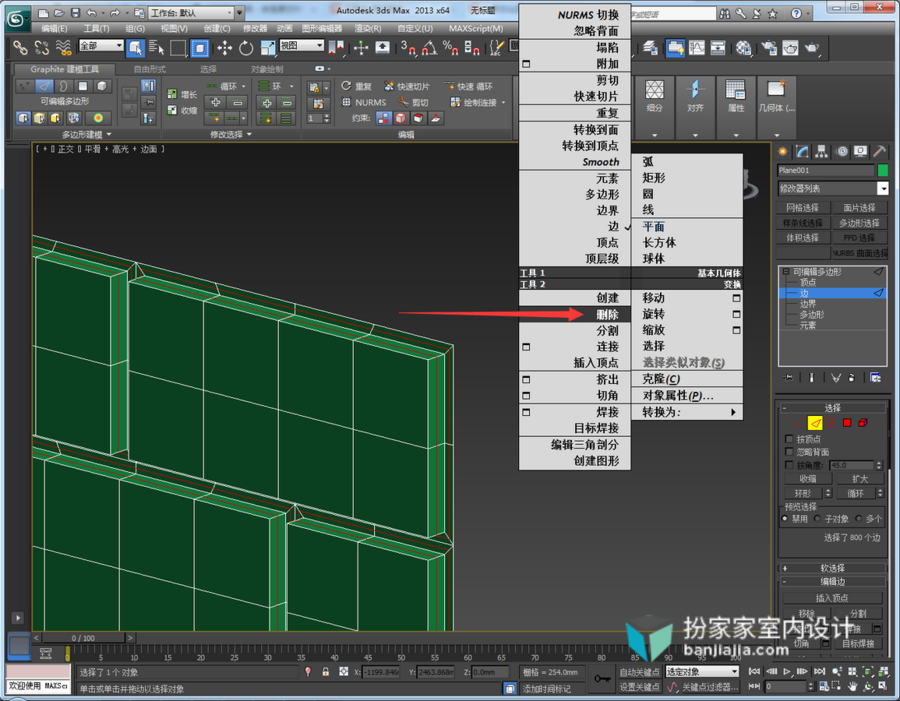Screen dimensions: 900x701
Task: Activate the Bind to Space Warp tool
Action: tap(63, 48)
